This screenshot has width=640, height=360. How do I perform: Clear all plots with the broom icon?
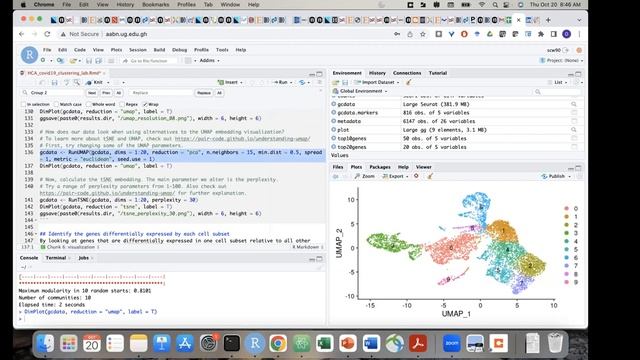429,176
